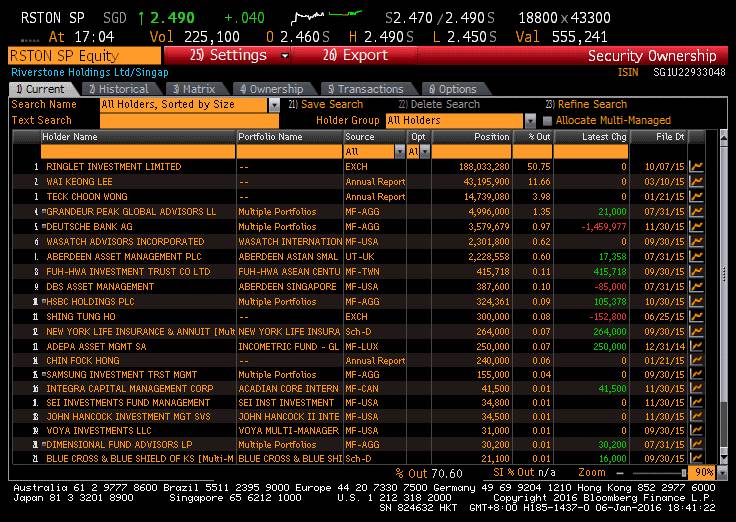This screenshot has width=736, height=522.
Task: Sort by % Out column header
Action: pos(533,137)
